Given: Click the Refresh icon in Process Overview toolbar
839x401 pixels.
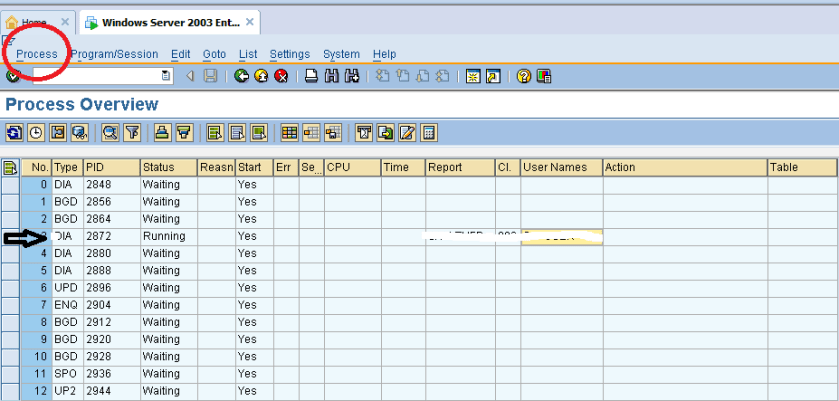Looking at the screenshot, I should (x=14, y=132).
